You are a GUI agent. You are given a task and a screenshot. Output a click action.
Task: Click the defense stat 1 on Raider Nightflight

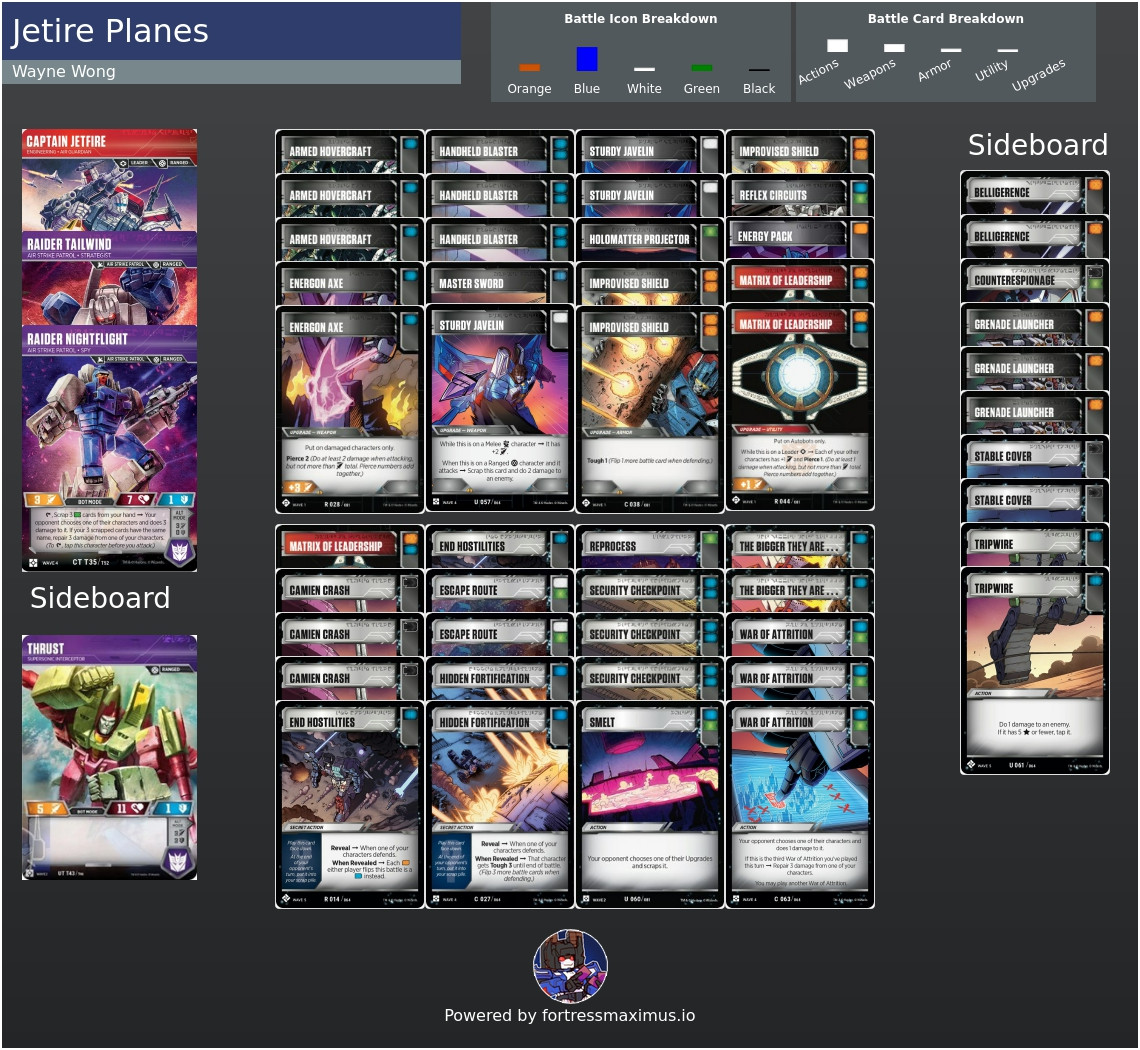point(176,500)
